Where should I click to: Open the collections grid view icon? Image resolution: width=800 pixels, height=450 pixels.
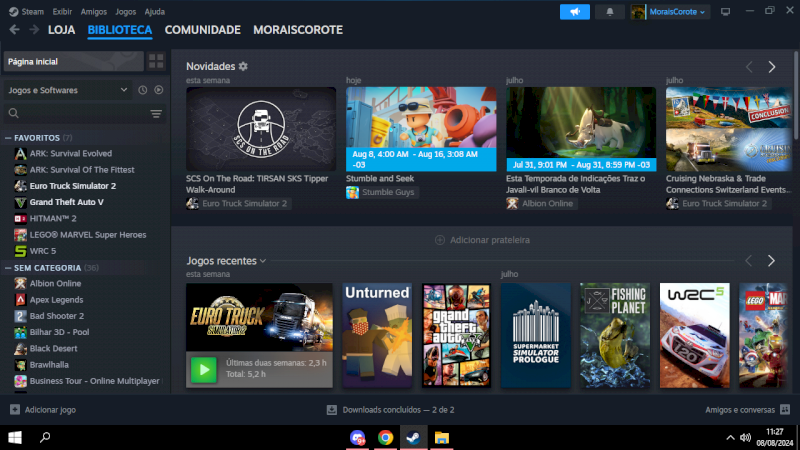pos(156,61)
